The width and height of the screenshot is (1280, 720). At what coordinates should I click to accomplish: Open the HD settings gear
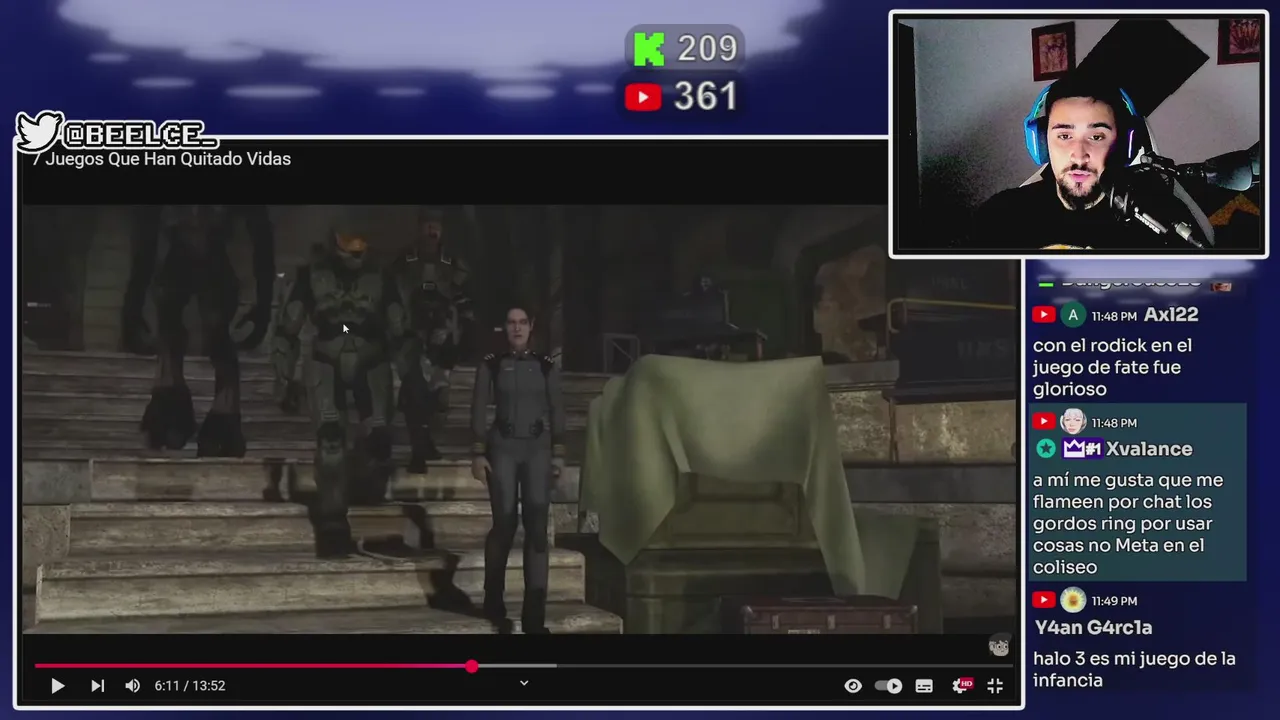(x=961, y=685)
